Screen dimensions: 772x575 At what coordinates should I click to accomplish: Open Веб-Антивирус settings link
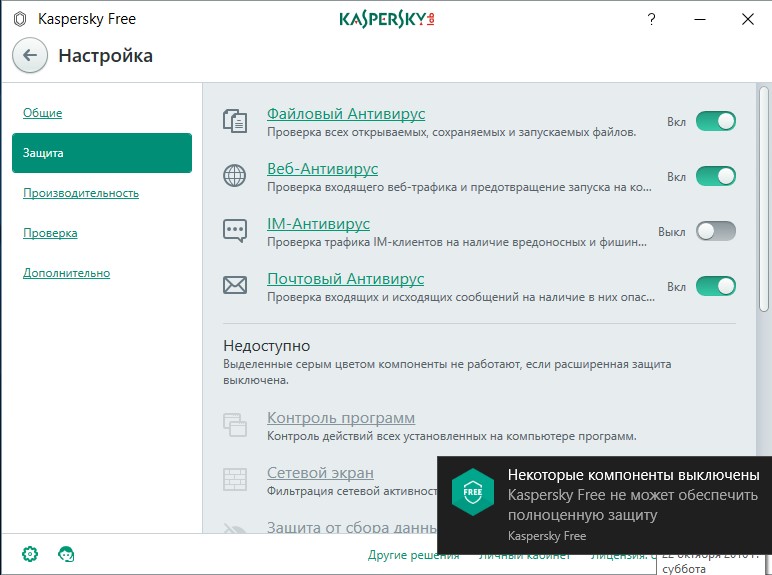(x=322, y=168)
